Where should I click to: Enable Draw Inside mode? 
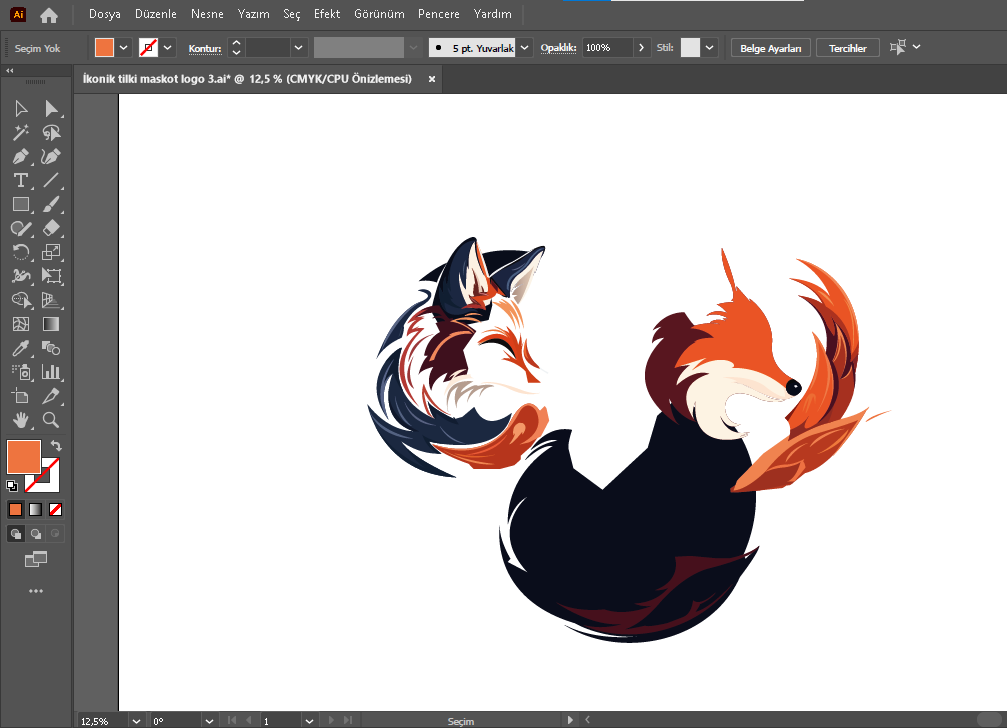click(x=55, y=533)
